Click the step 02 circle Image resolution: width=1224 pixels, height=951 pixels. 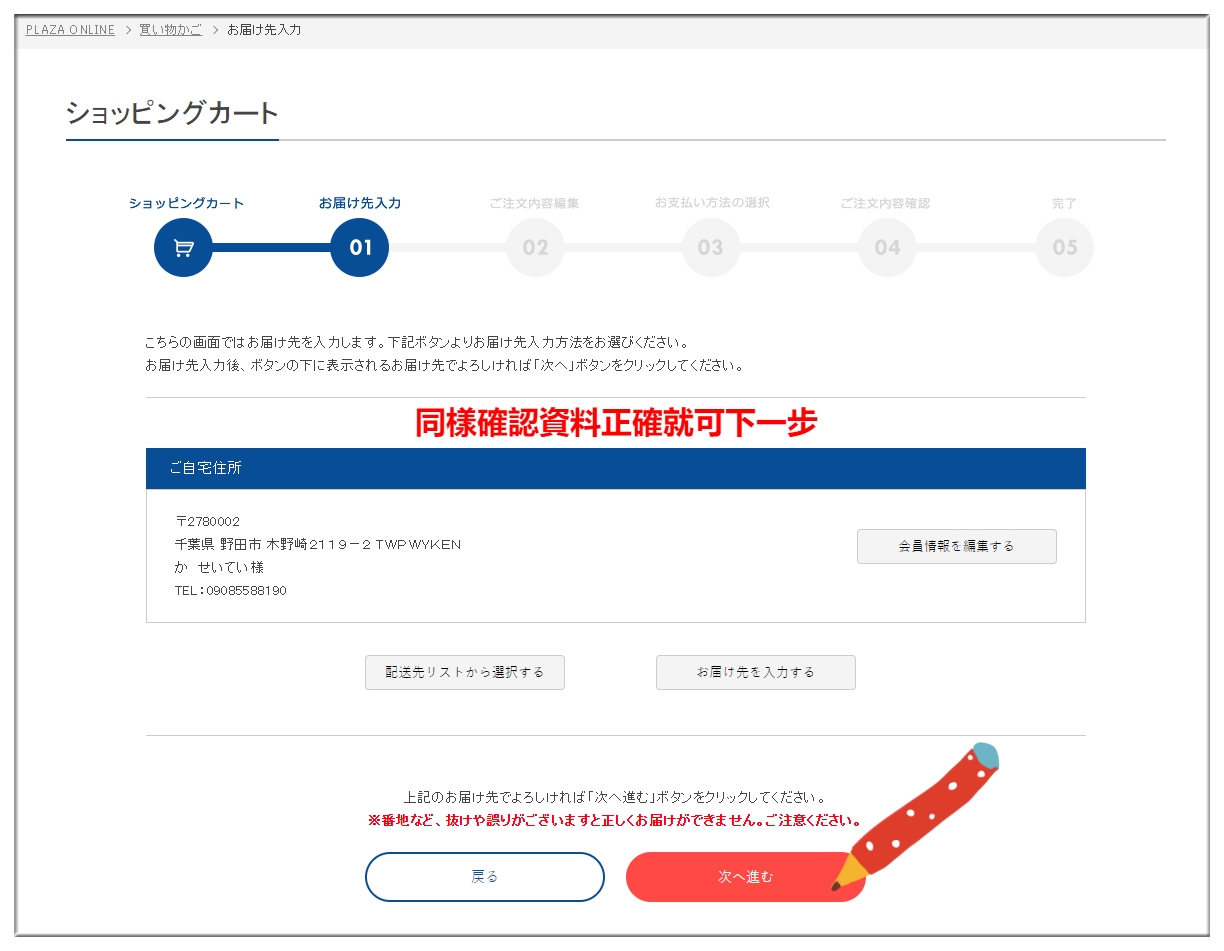[535, 248]
